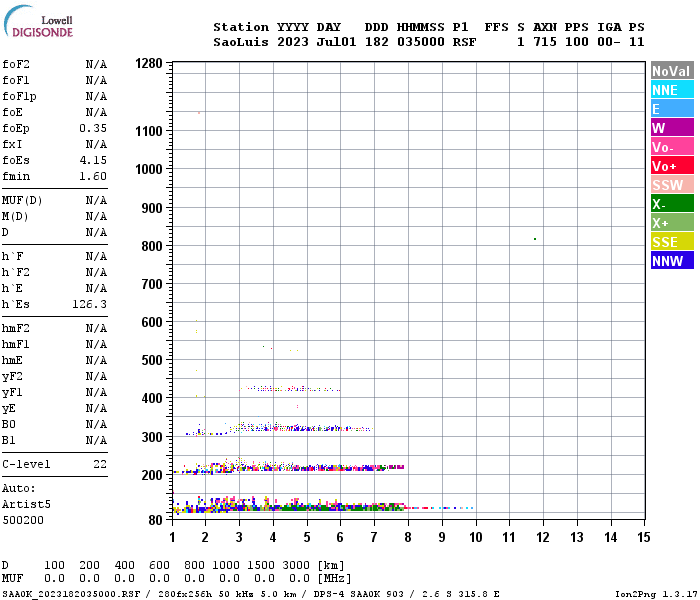
Task: Click frequency axis label 15
Action: point(644,537)
